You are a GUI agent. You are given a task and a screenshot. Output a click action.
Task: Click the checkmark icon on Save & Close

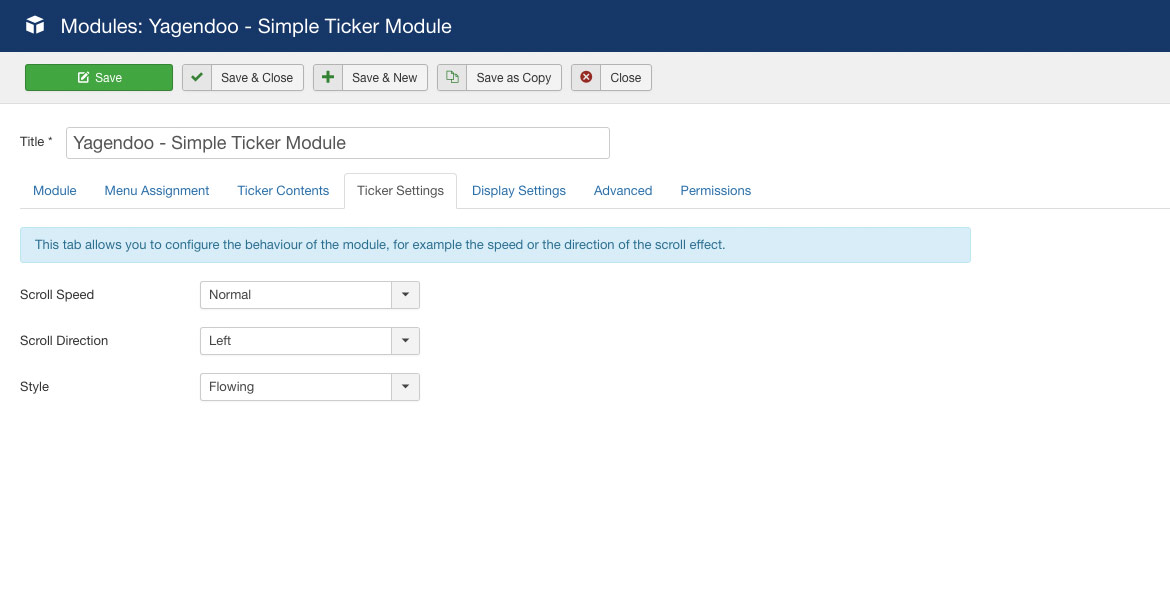point(197,78)
